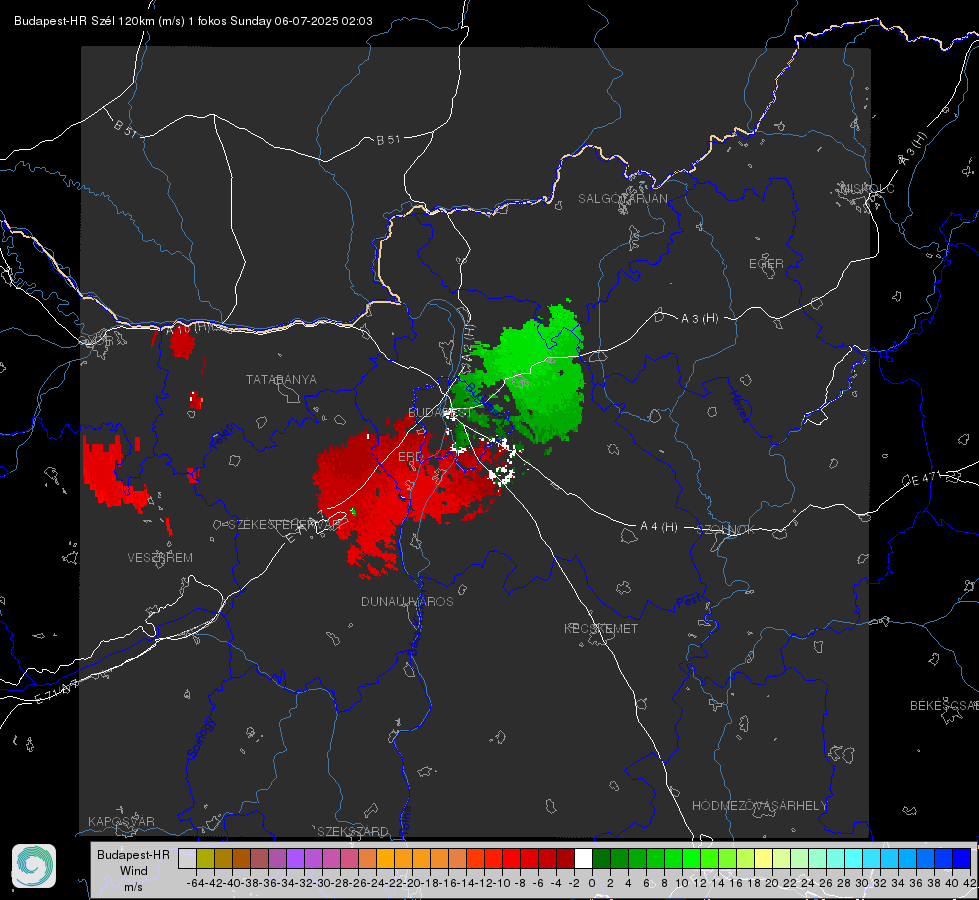Click the 'A 4 (H)' road label
This screenshot has width=979, height=900.
(659, 527)
